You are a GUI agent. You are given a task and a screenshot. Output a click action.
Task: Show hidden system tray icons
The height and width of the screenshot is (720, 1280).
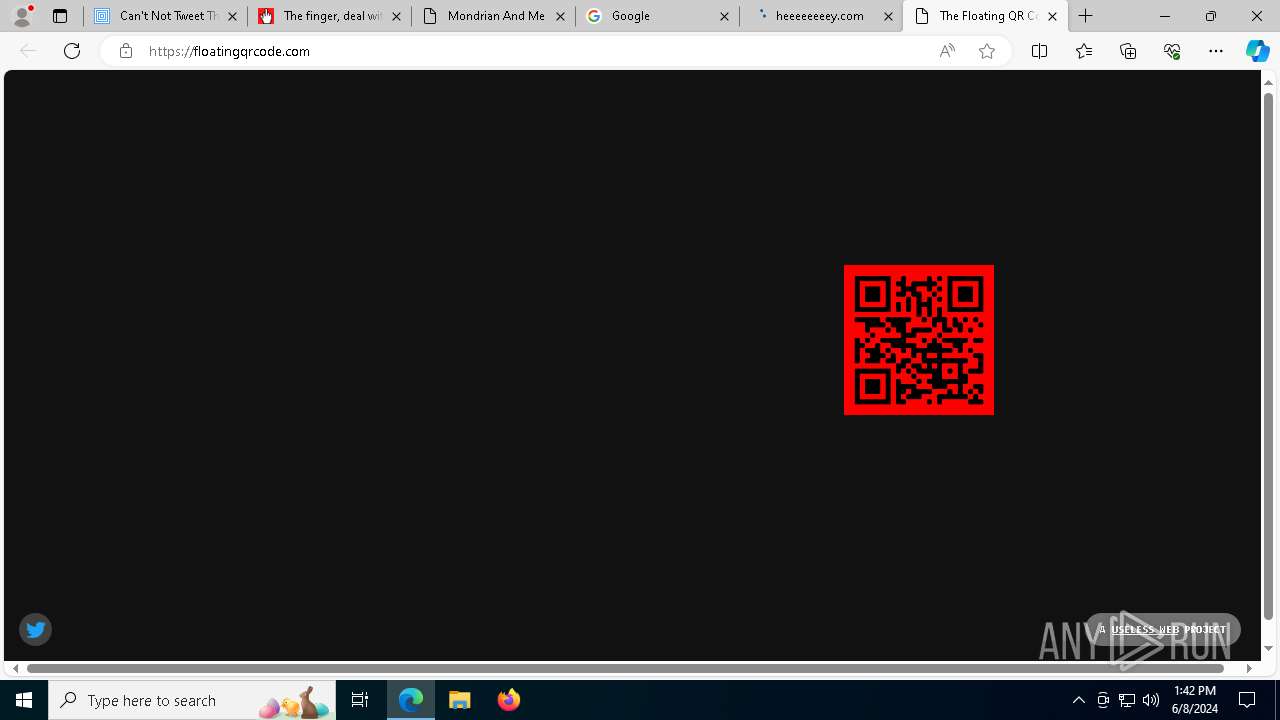pos(1078,700)
